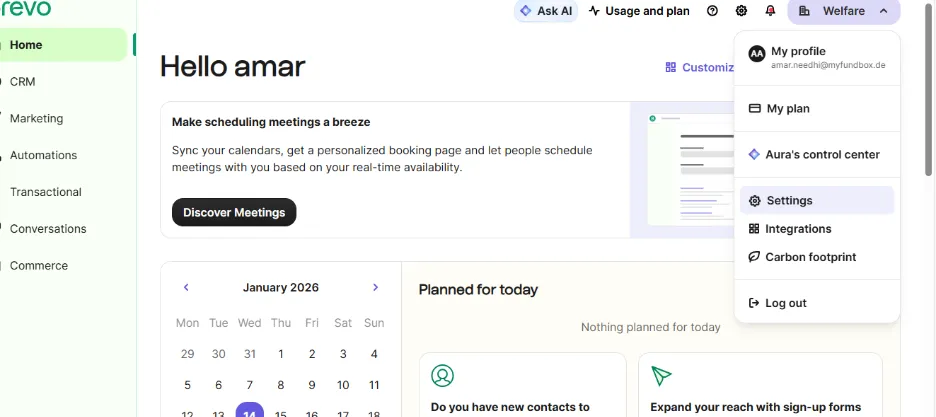The image size is (936, 417).
Task: Select January 1 in the calendar
Action: [281, 354]
